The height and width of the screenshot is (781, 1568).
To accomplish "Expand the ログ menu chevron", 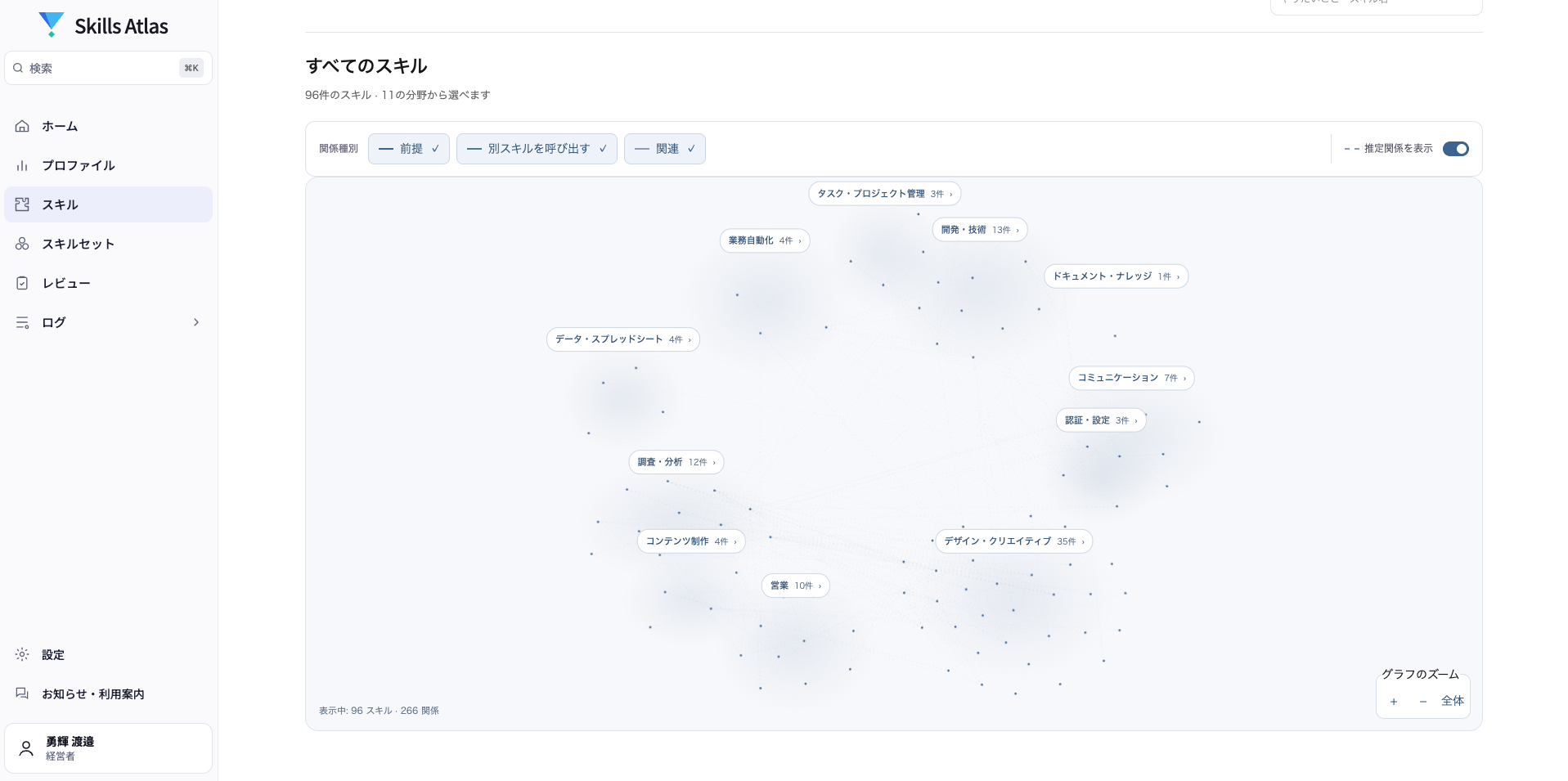I will 196,322.
